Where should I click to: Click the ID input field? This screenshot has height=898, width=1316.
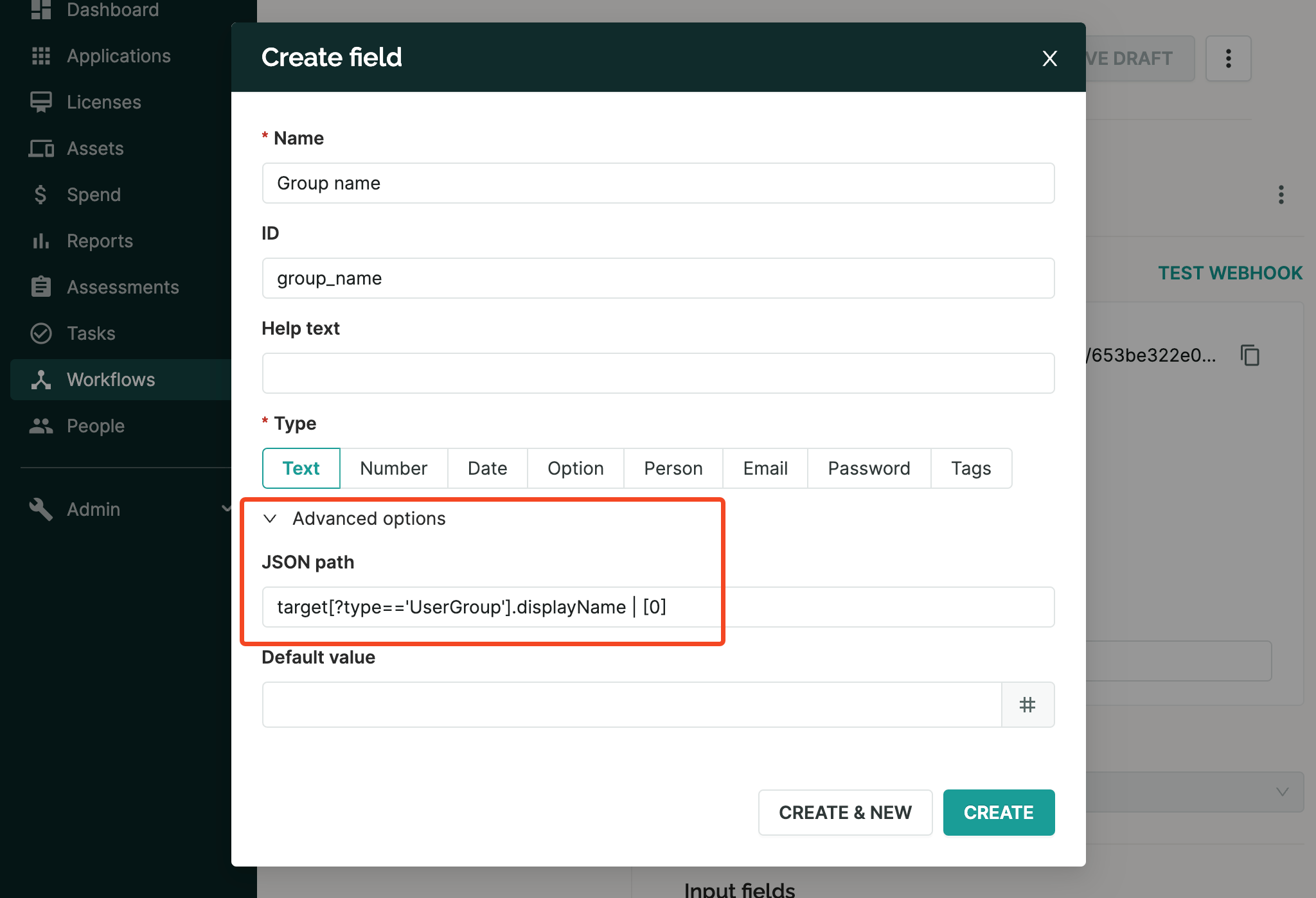tap(658, 278)
